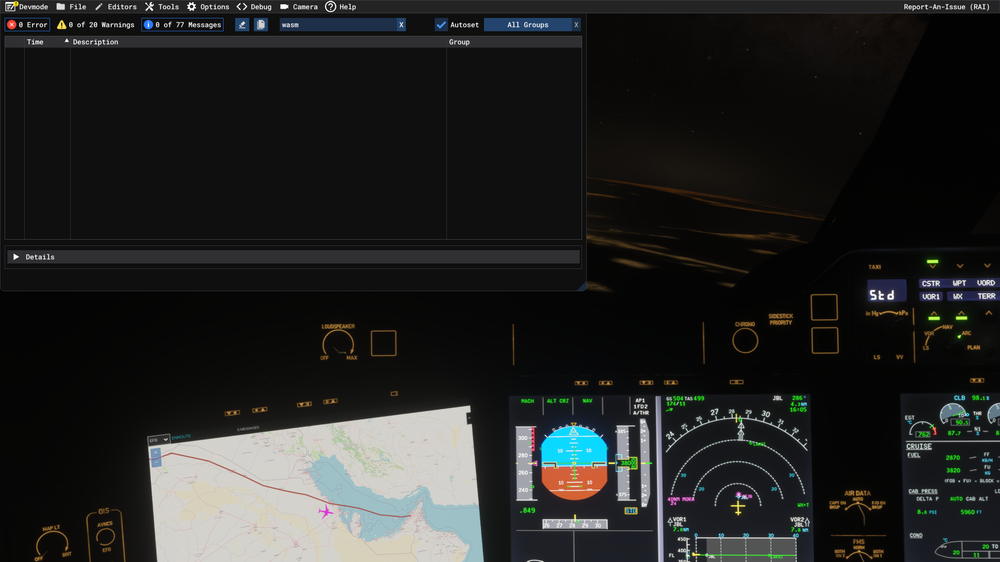This screenshot has height=562, width=1000.
Task: Toggle the Error filter button
Action: tap(27, 25)
